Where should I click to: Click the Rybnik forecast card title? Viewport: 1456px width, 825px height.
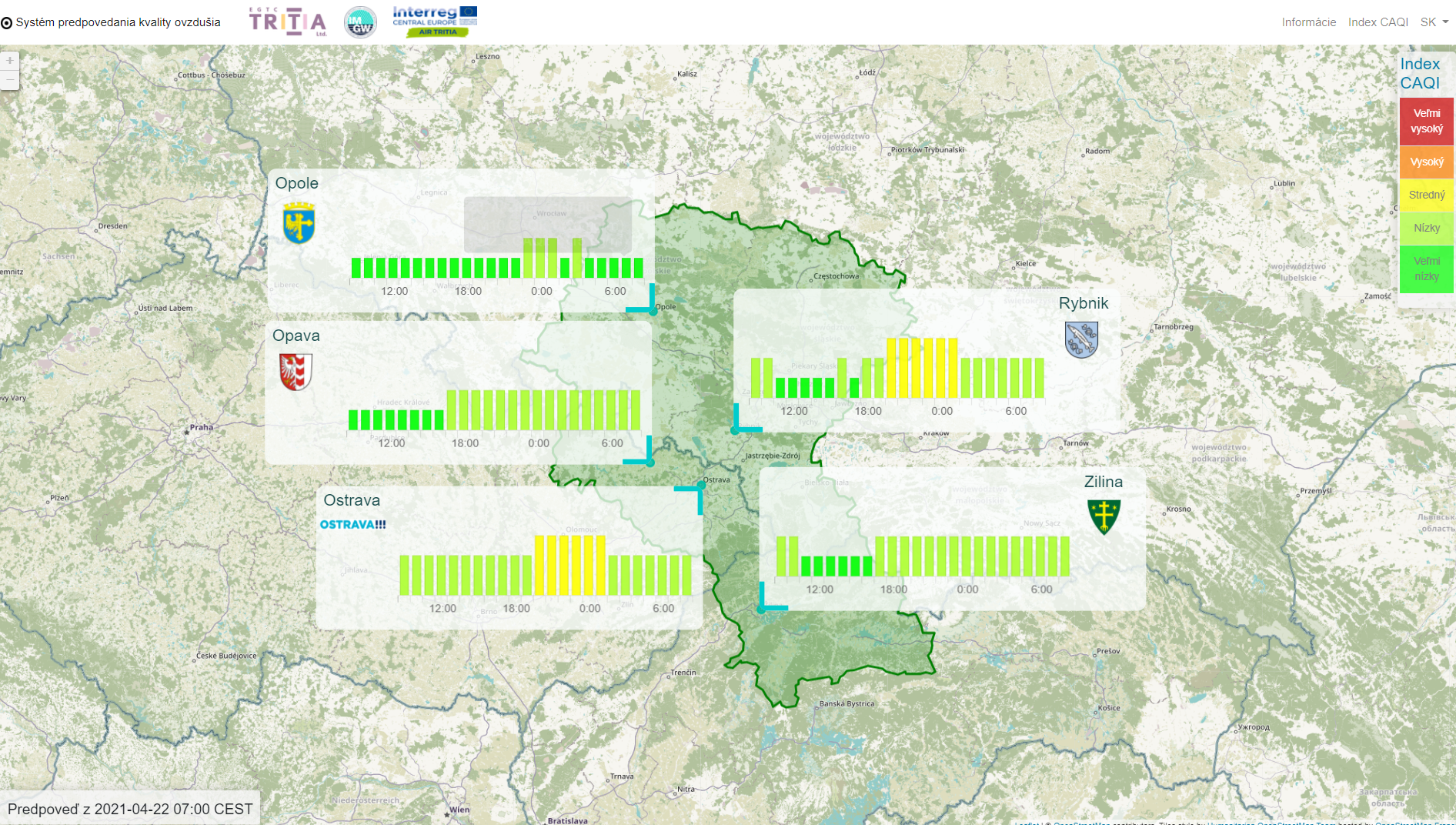click(x=1084, y=303)
